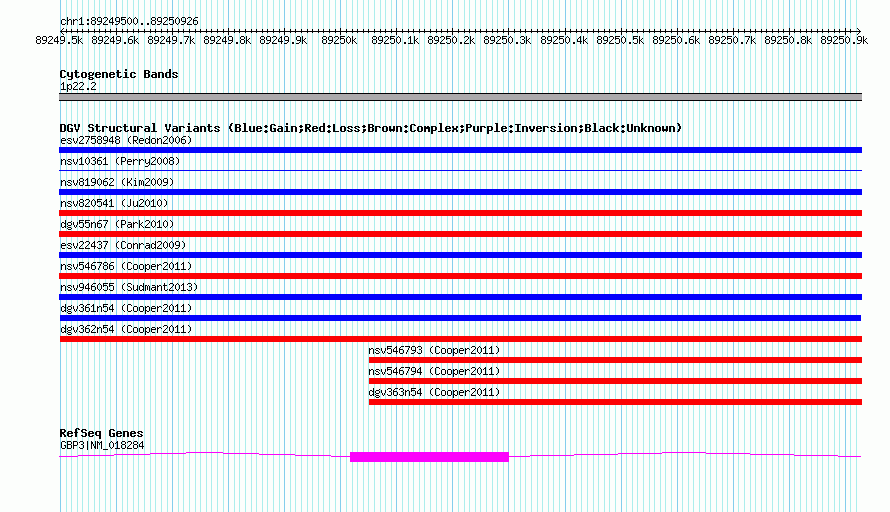The width and height of the screenshot is (890, 512).
Task: Click the dgv361n54 (Cooper2011) label
Action: (126, 308)
